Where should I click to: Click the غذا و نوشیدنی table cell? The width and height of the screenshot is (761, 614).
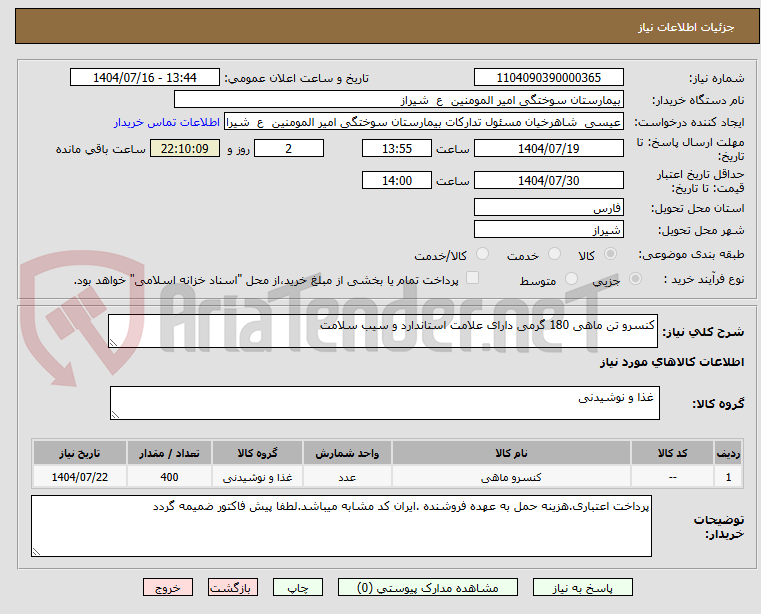click(257, 477)
